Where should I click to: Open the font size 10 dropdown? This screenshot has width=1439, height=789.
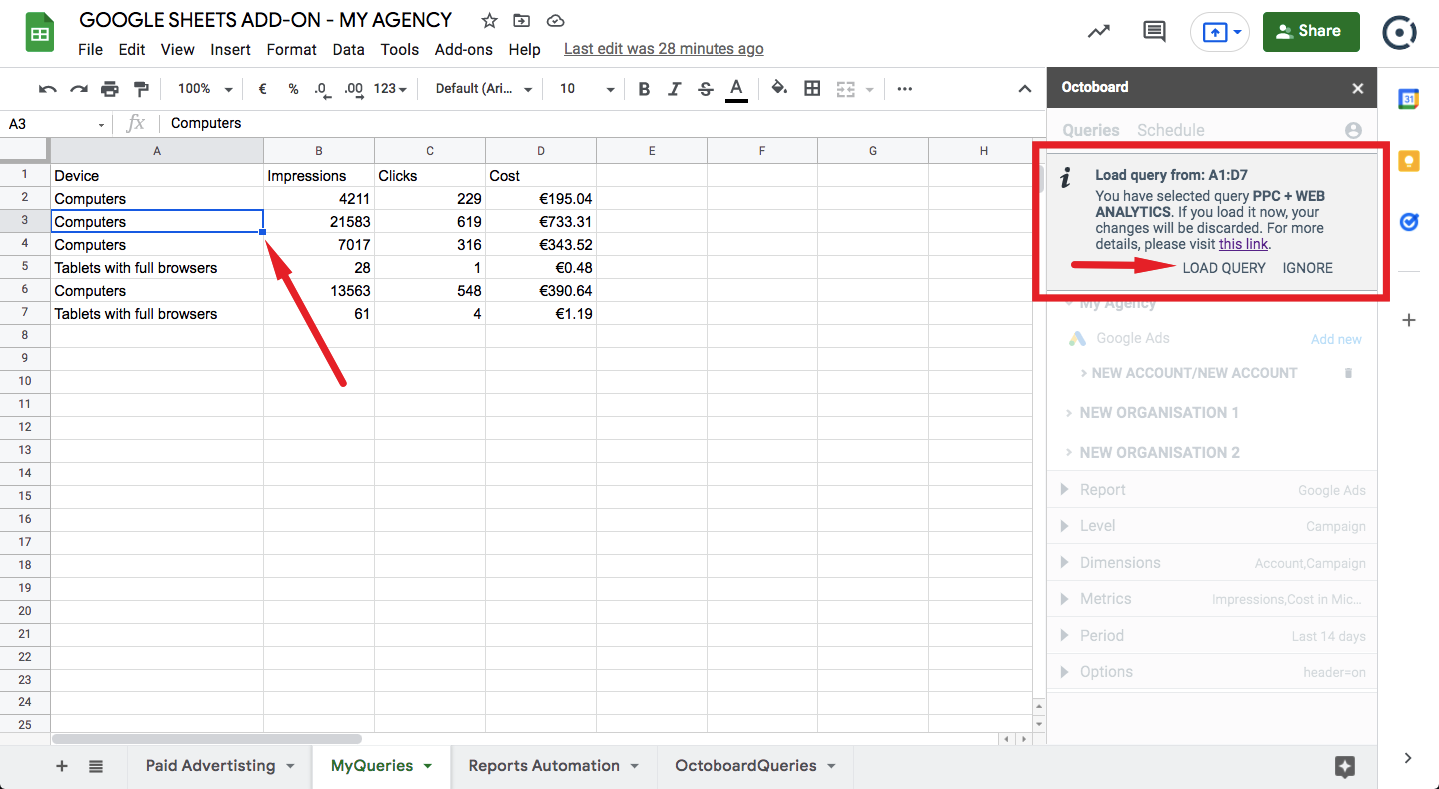point(586,89)
